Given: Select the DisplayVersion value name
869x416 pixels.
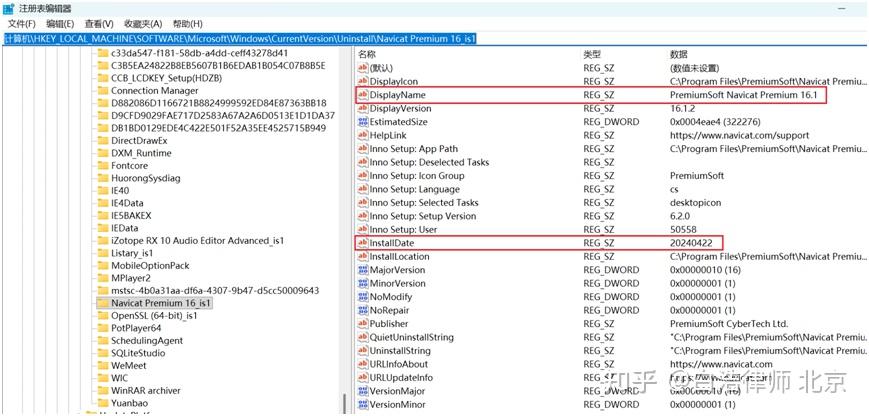Looking at the screenshot, I should click(400, 109).
